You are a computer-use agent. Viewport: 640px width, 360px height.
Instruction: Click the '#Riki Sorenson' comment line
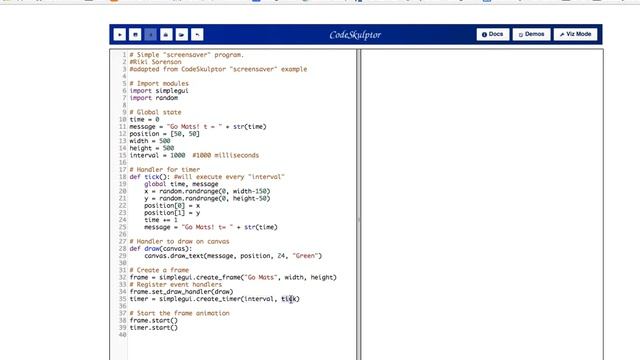(x=156, y=62)
